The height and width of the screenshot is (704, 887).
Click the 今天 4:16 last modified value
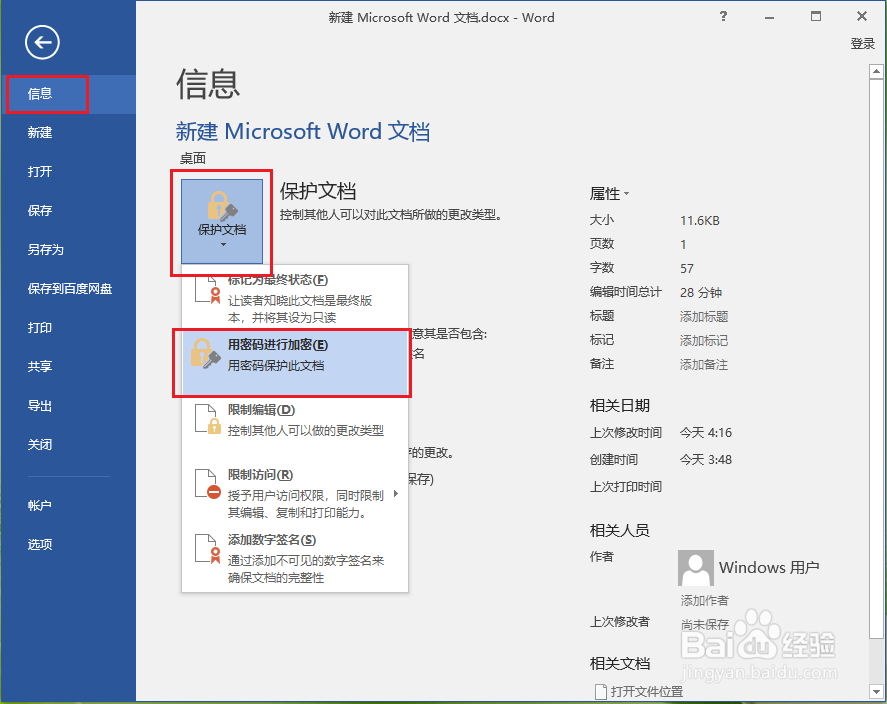[x=705, y=433]
